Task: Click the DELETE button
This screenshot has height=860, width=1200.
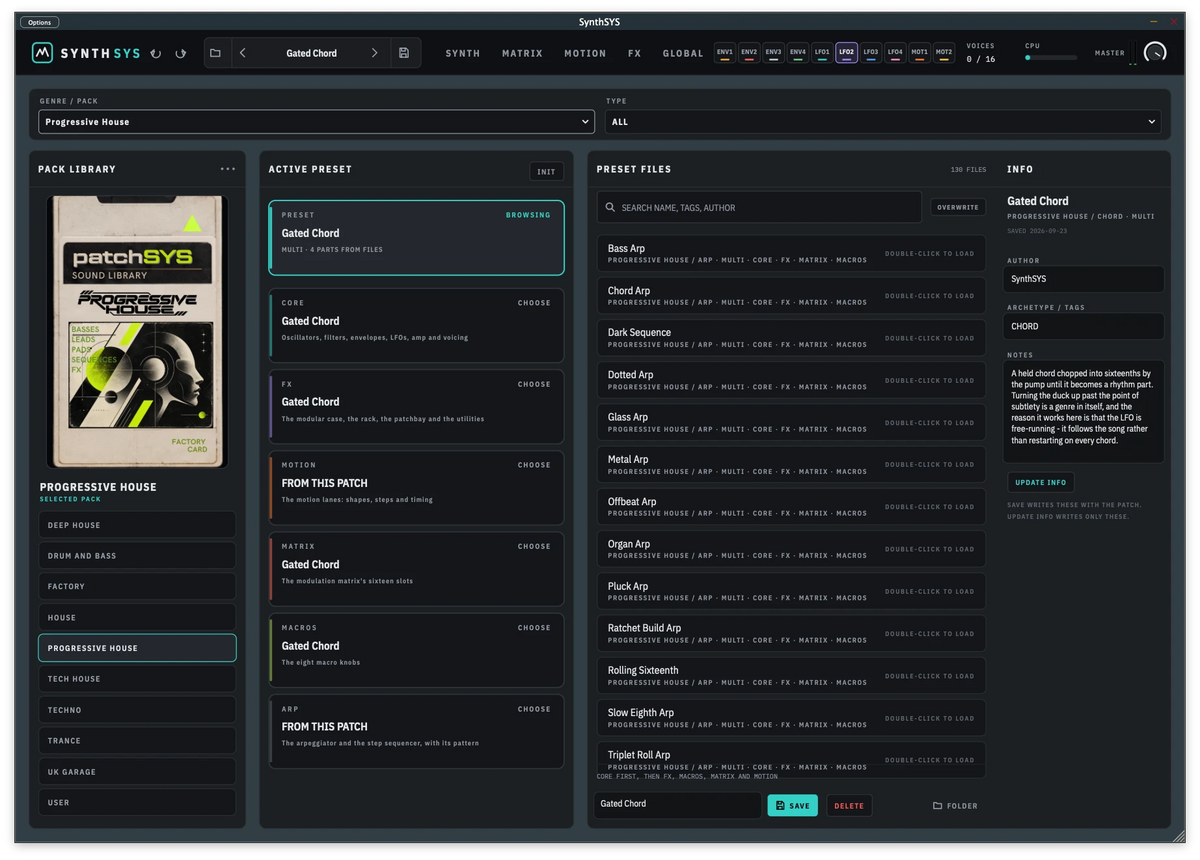Action: click(849, 805)
